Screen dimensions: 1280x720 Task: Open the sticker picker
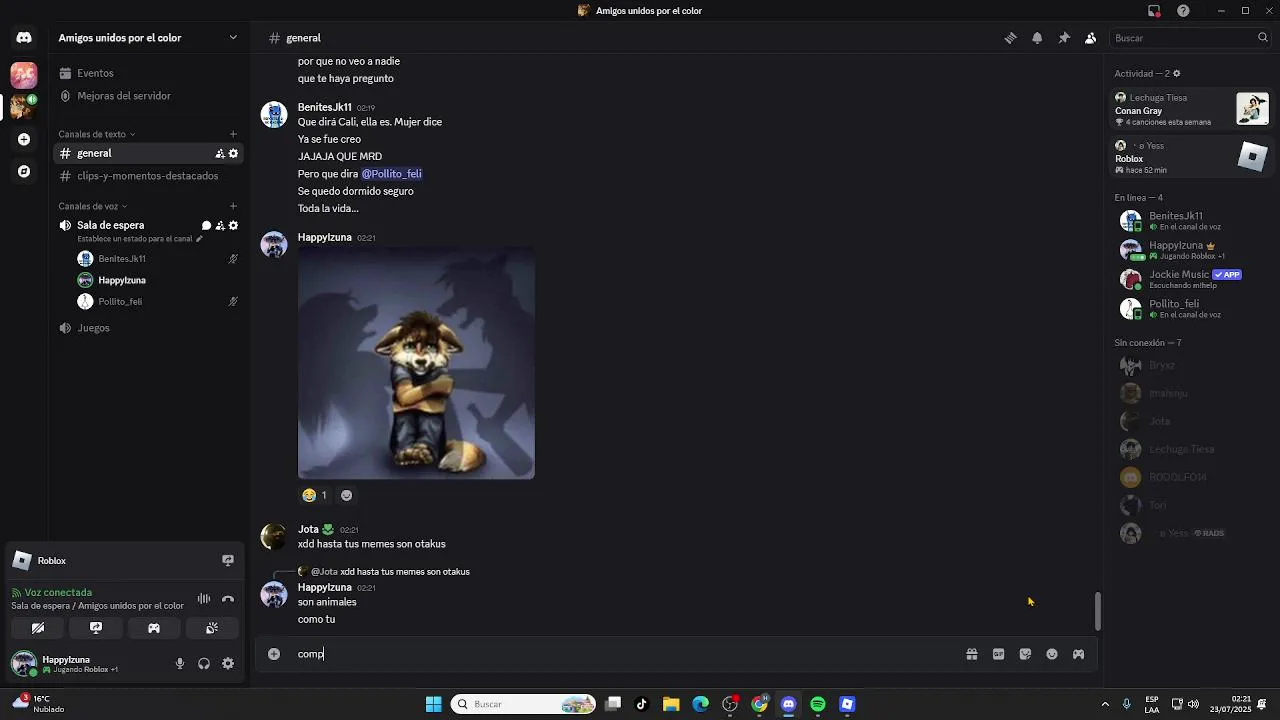[x=1025, y=654]
